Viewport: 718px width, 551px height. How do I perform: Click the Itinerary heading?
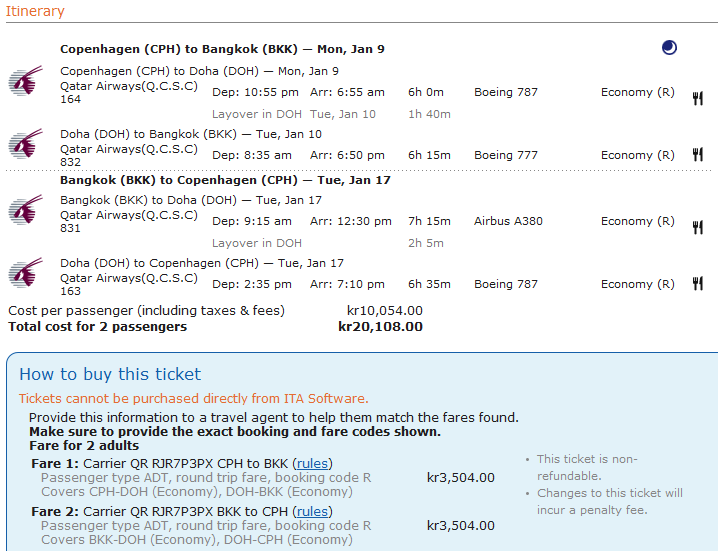click(x=36, y=11)
